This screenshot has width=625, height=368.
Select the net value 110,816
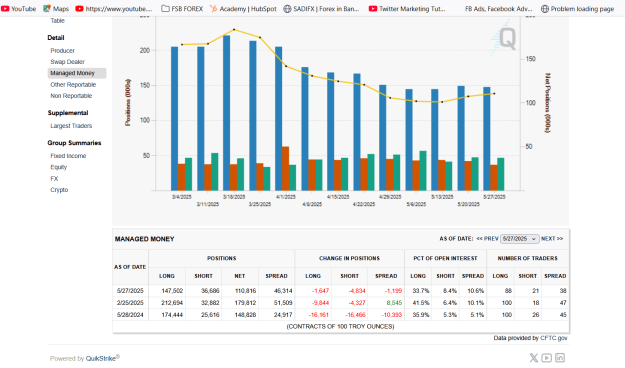246,291
